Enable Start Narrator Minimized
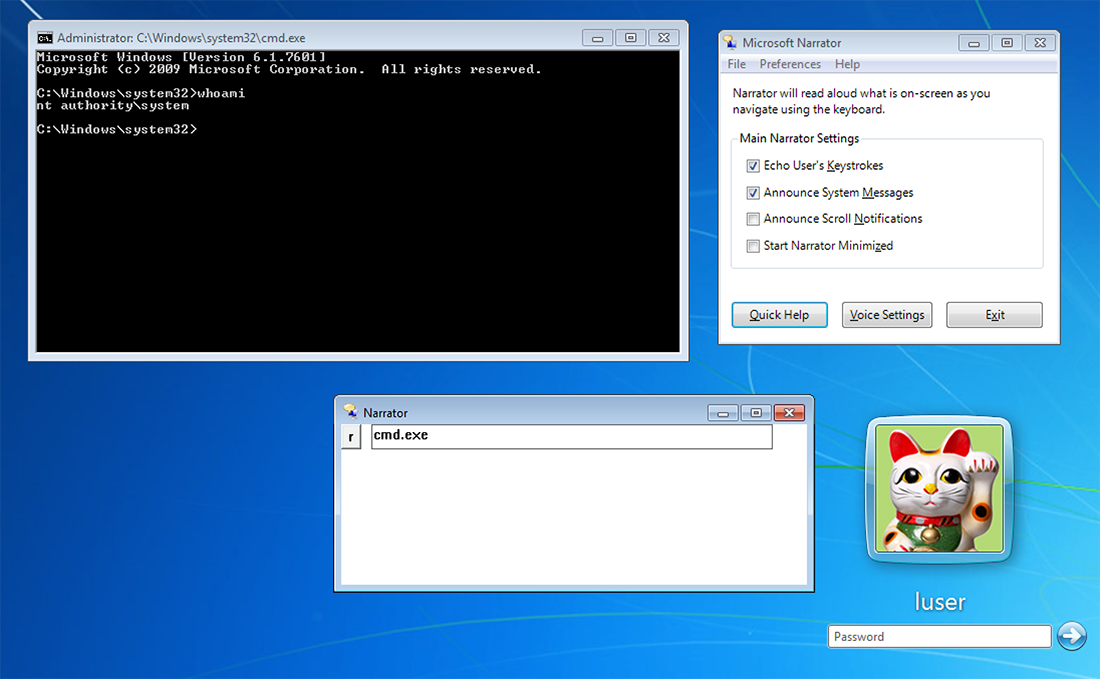This screenshot has width=1100, height=679. click(753, 246)
